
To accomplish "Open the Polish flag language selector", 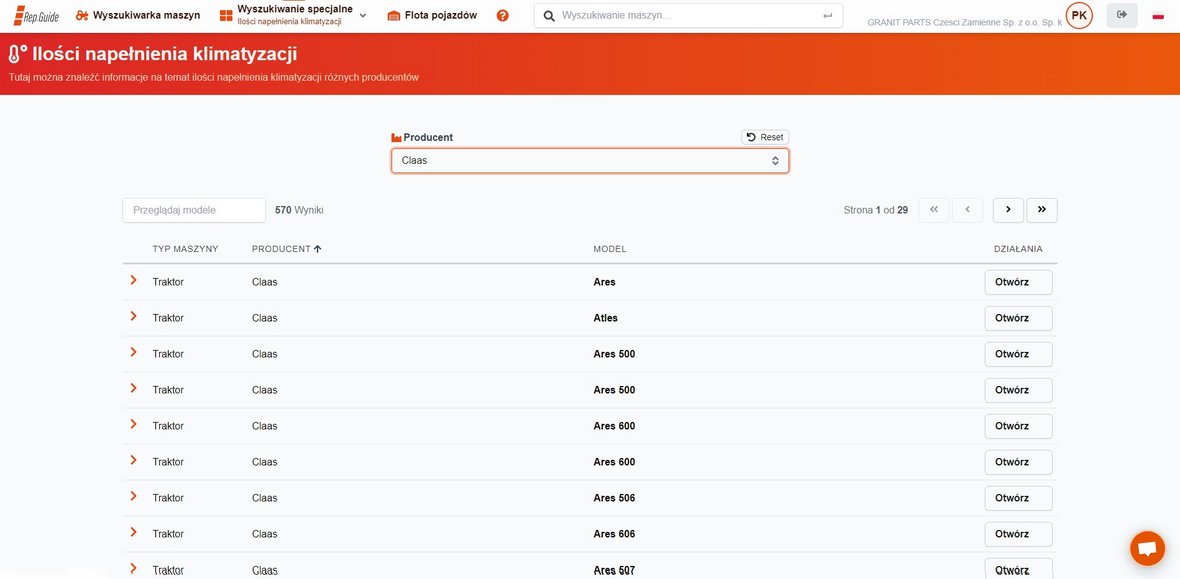I will [1159, 16].
